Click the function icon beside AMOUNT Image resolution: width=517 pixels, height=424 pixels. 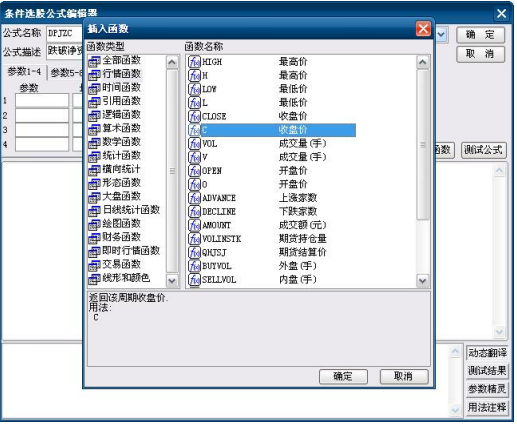[194, 225]
